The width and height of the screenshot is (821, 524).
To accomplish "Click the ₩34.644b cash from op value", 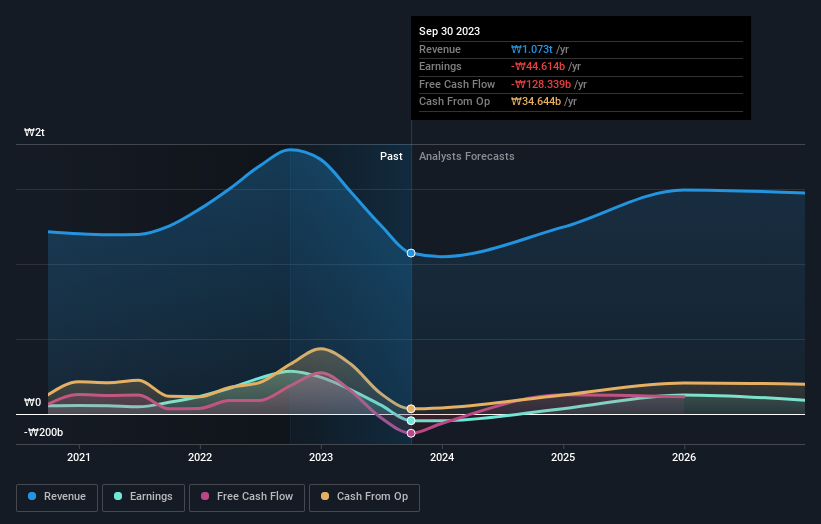I will (536, 102).
